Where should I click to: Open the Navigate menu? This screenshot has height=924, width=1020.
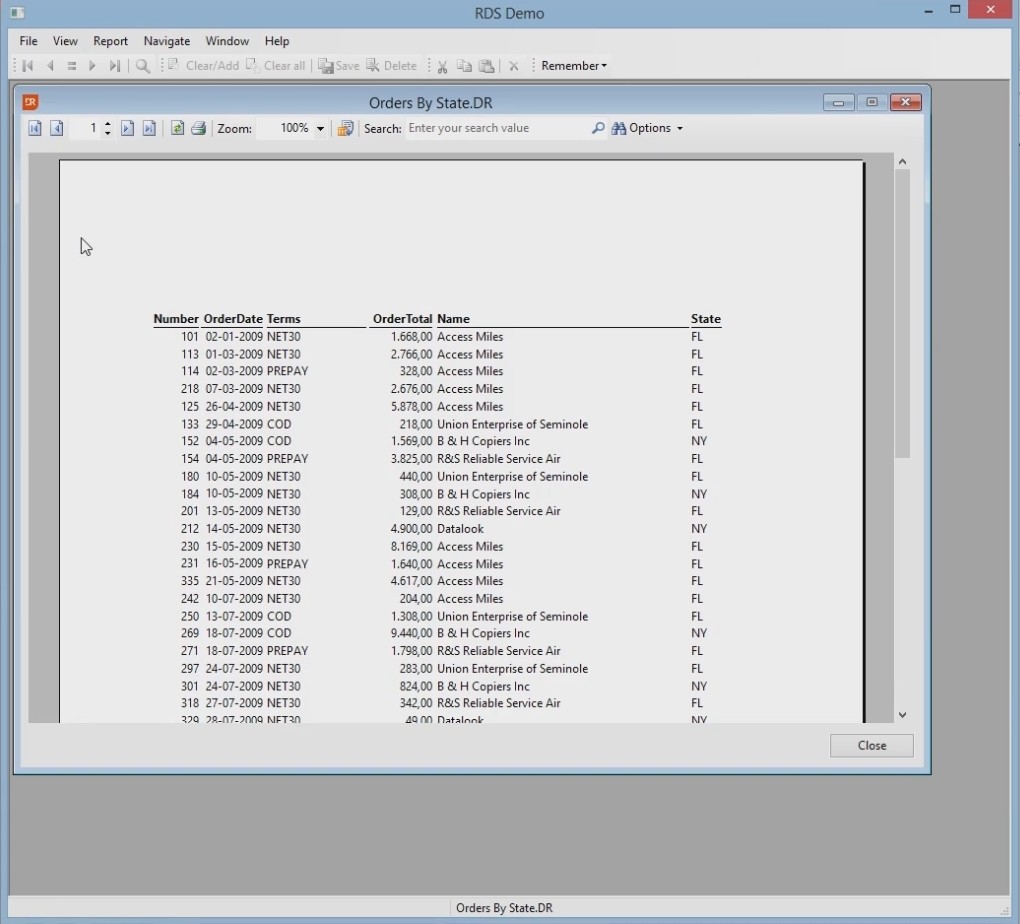coord(166,41)
